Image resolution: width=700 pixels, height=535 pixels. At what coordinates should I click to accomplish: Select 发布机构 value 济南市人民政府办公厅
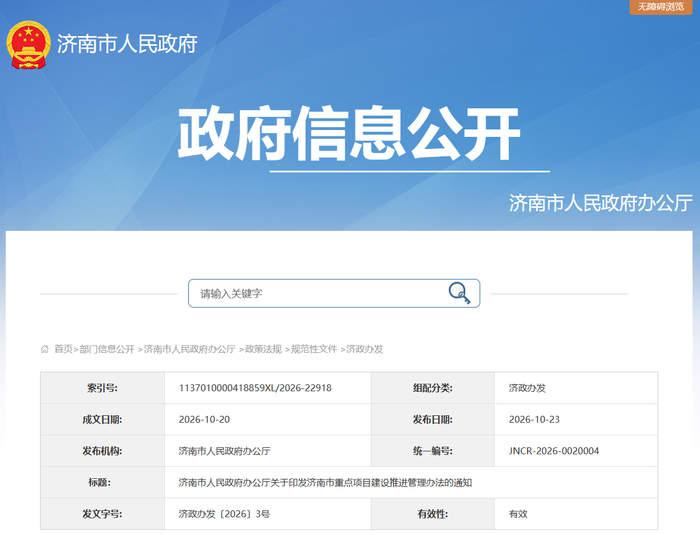[225, 451]
